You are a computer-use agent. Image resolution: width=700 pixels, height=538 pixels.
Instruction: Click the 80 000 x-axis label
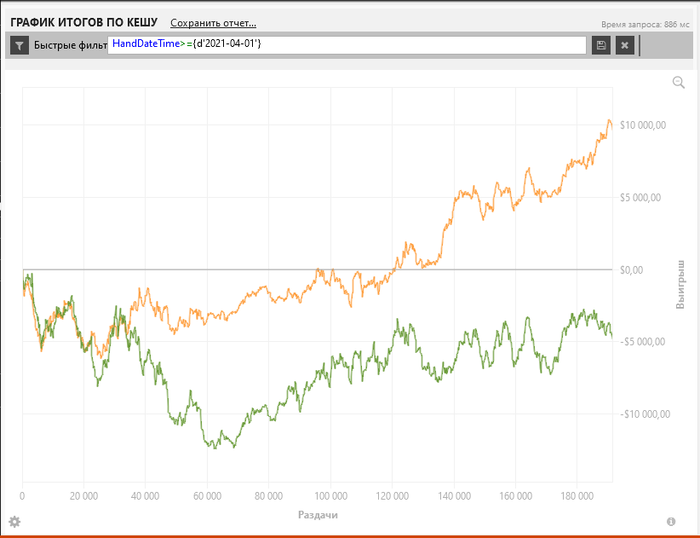269,496
